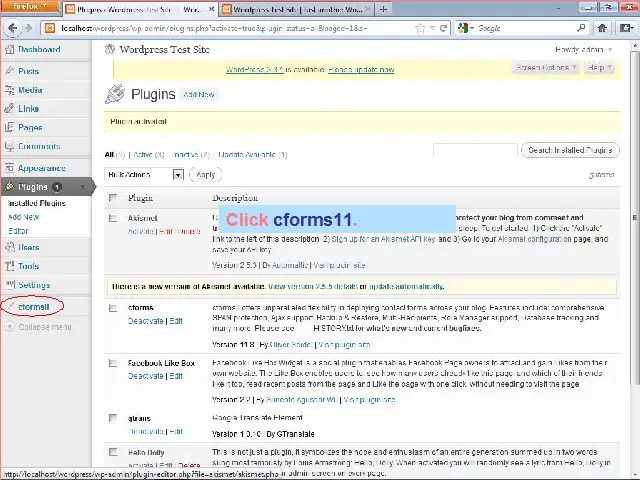The height and width of the screenshot is (480, 640).
Task: Open the Howdy admin dropdown
Action: click(584, 50)
